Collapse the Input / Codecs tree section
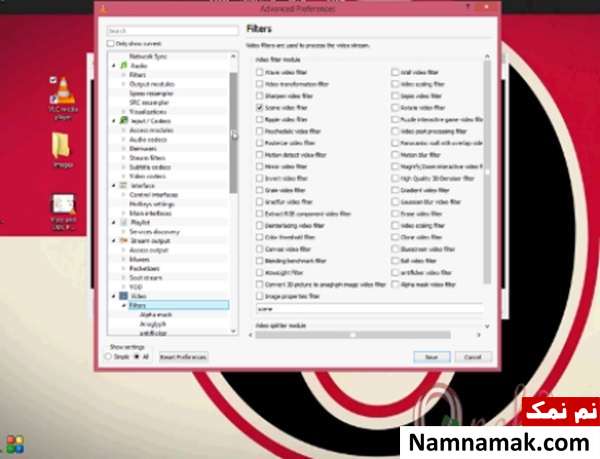The width and height of the screenshot is (600, 459). (114, 121)
